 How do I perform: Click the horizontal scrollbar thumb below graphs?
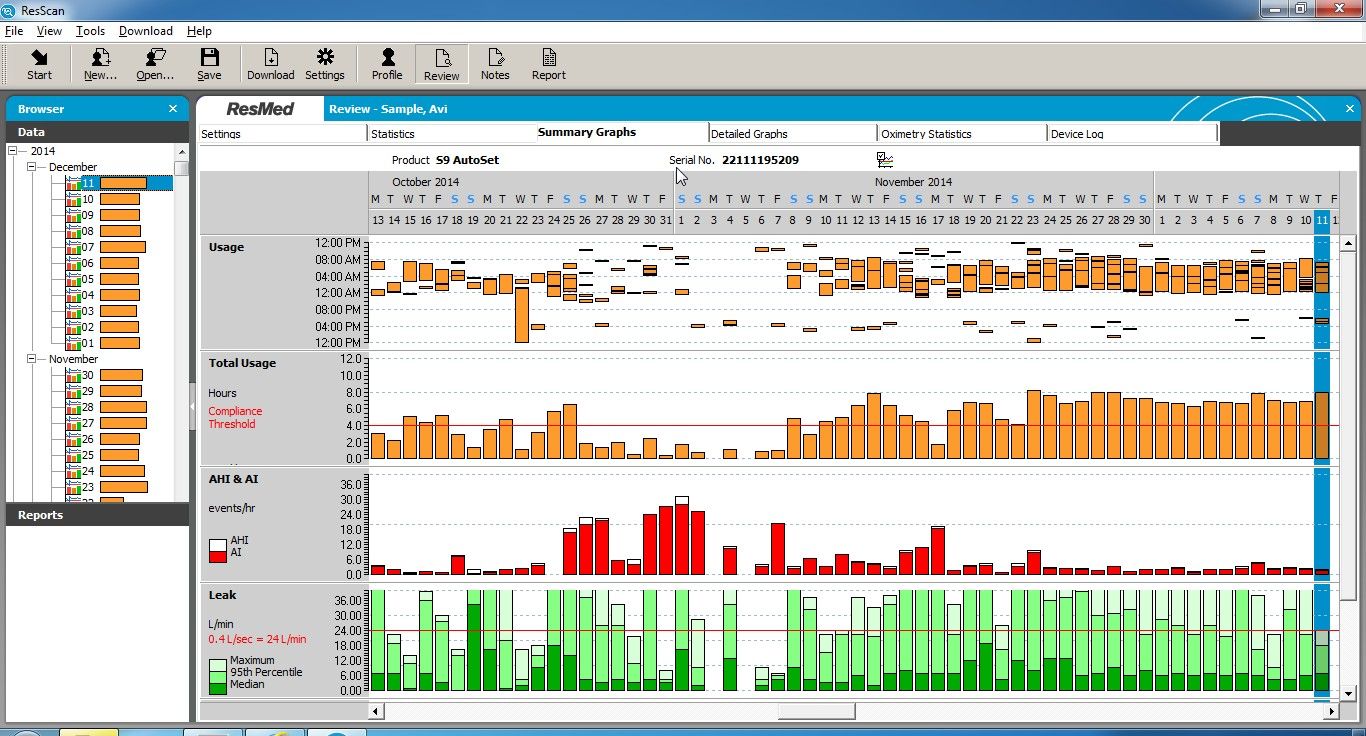pos(816,711)
